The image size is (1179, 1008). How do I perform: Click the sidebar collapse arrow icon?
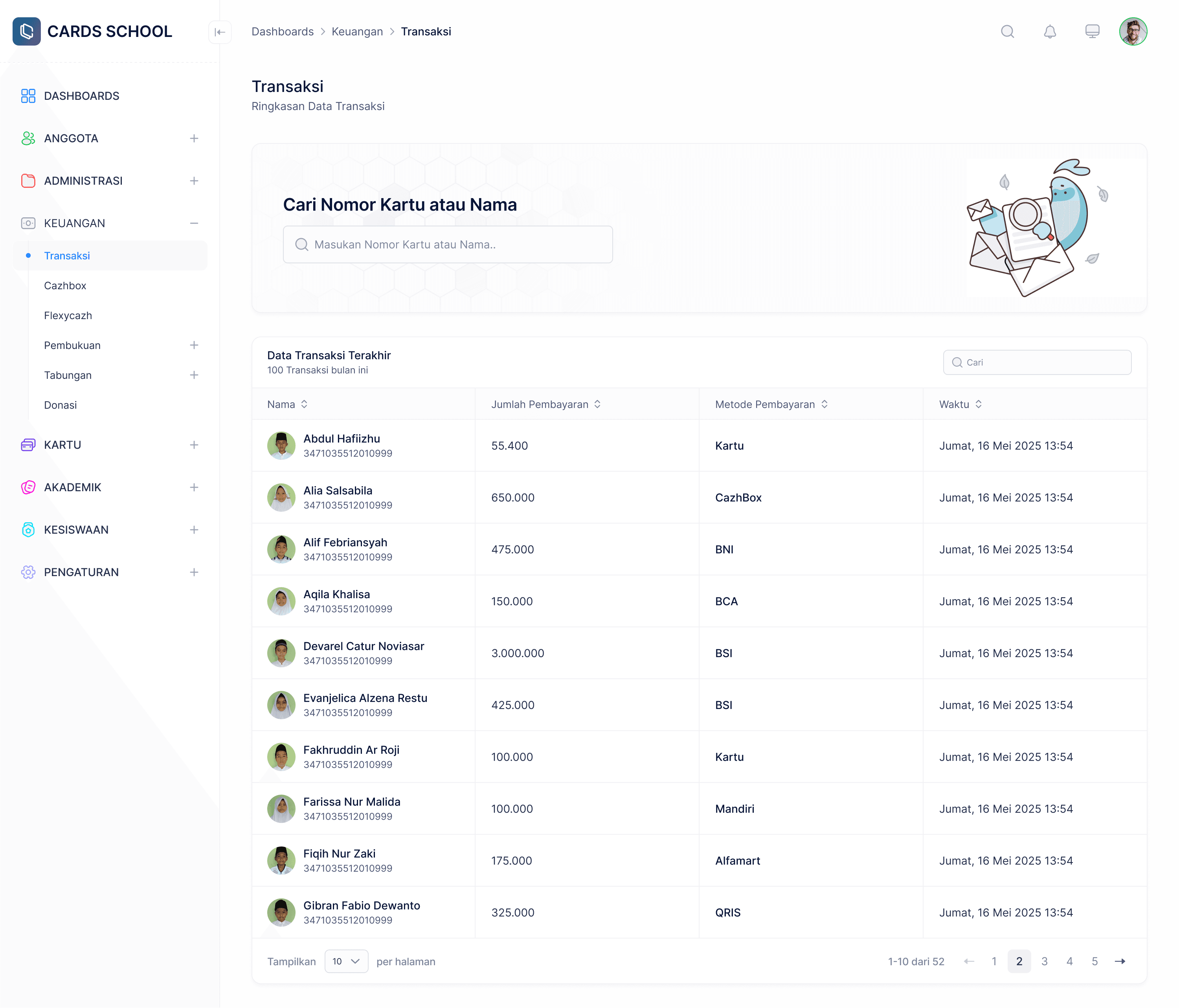tap(220, 32)
